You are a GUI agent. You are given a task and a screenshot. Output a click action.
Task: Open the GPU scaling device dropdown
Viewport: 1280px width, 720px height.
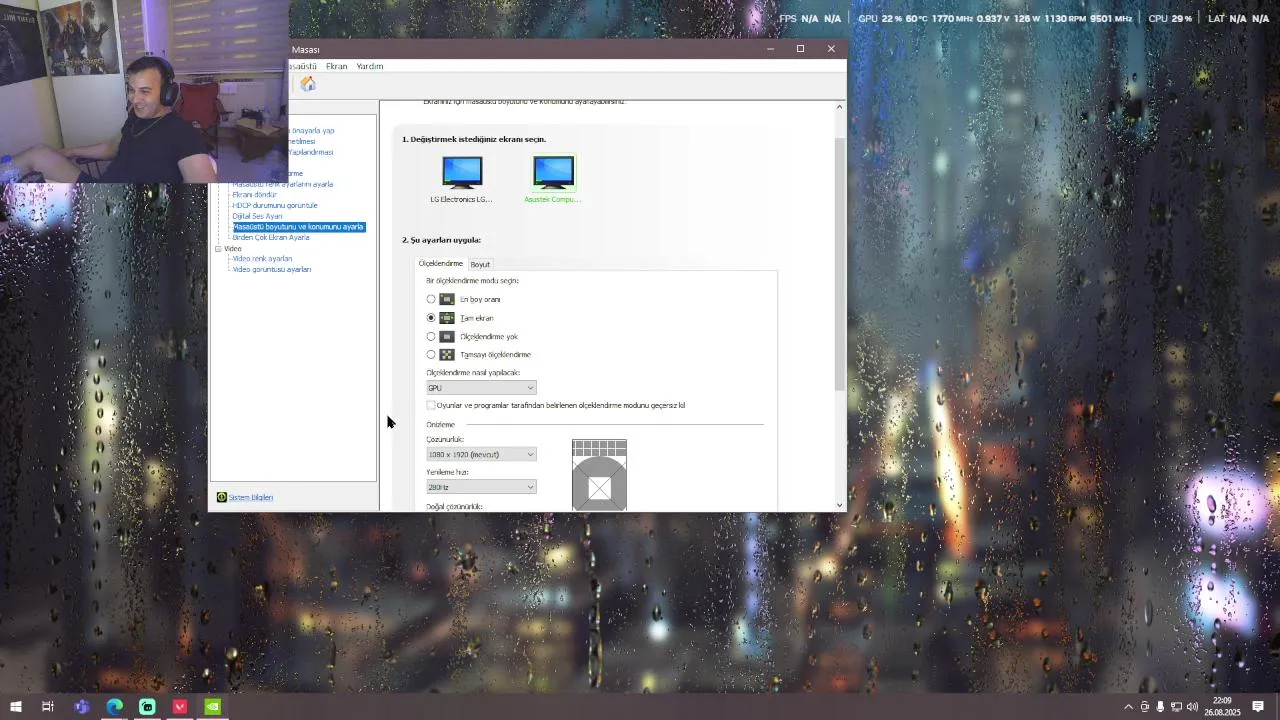point(481,387)
